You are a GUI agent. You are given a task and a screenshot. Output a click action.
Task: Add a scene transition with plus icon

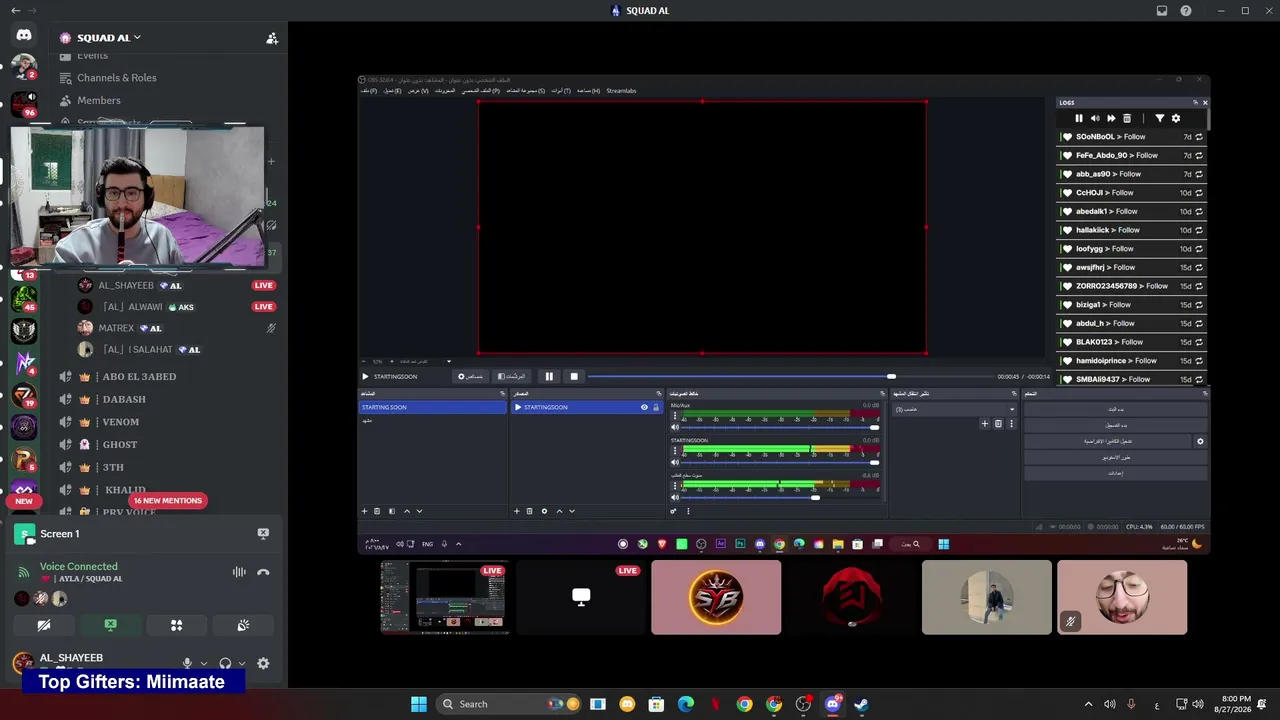(x=984, y=423)
